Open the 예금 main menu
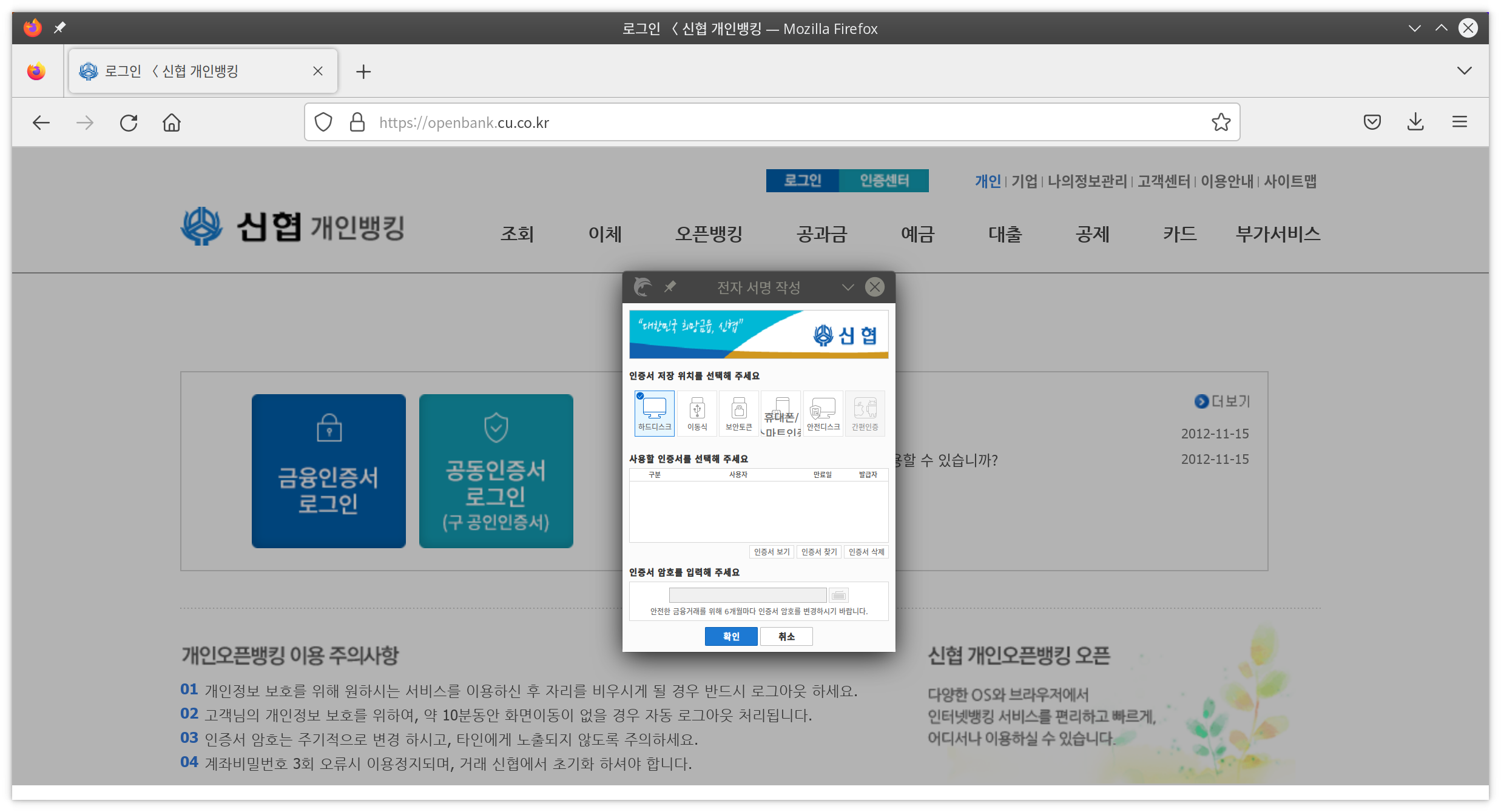This screenshot has height=812, width=1501. point(917,234)
